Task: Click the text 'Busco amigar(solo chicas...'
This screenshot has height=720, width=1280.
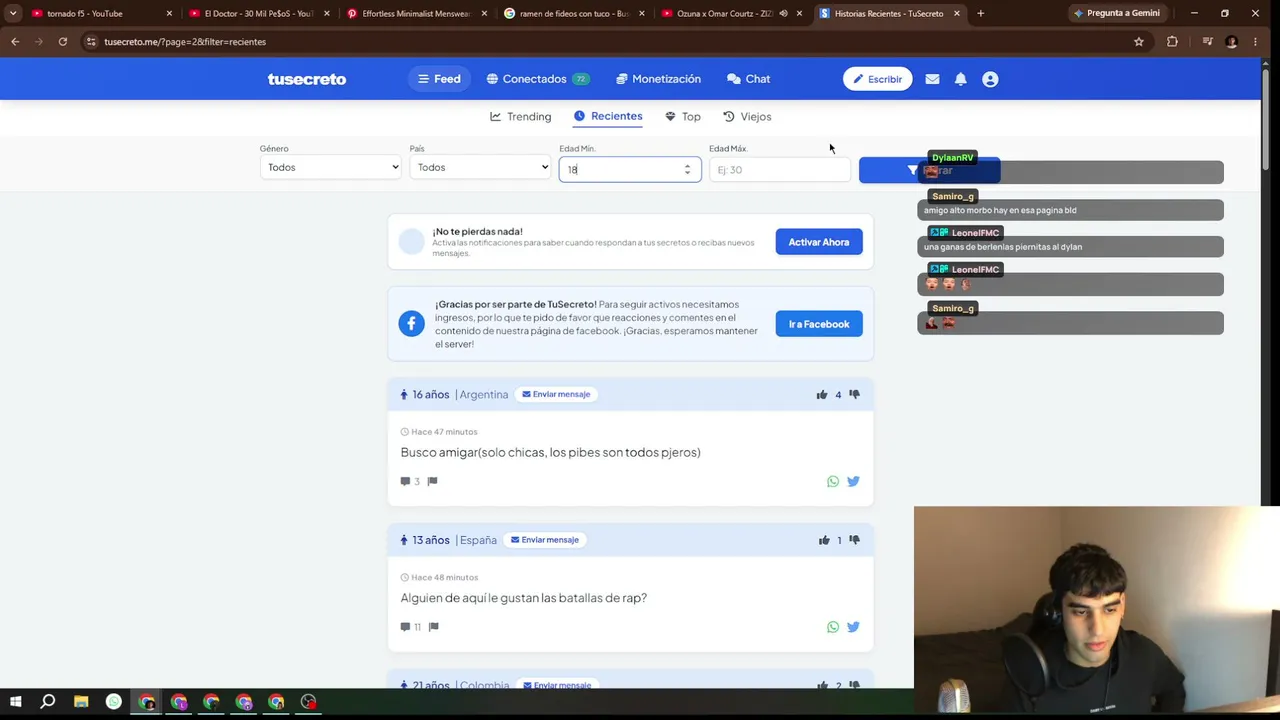Action: (x=550, y=452)
